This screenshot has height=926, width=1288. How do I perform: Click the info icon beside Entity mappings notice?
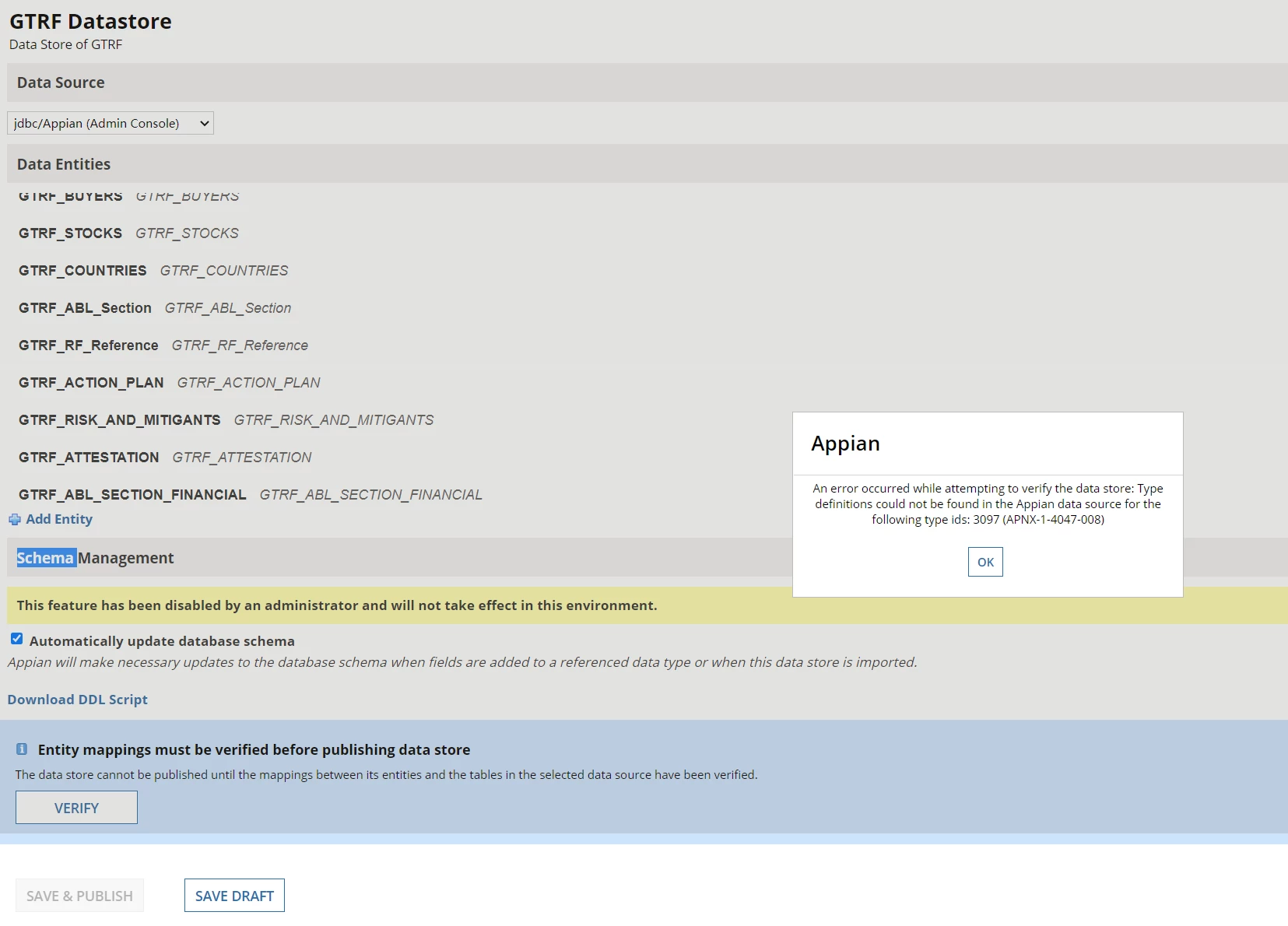(x=22, y=749)
